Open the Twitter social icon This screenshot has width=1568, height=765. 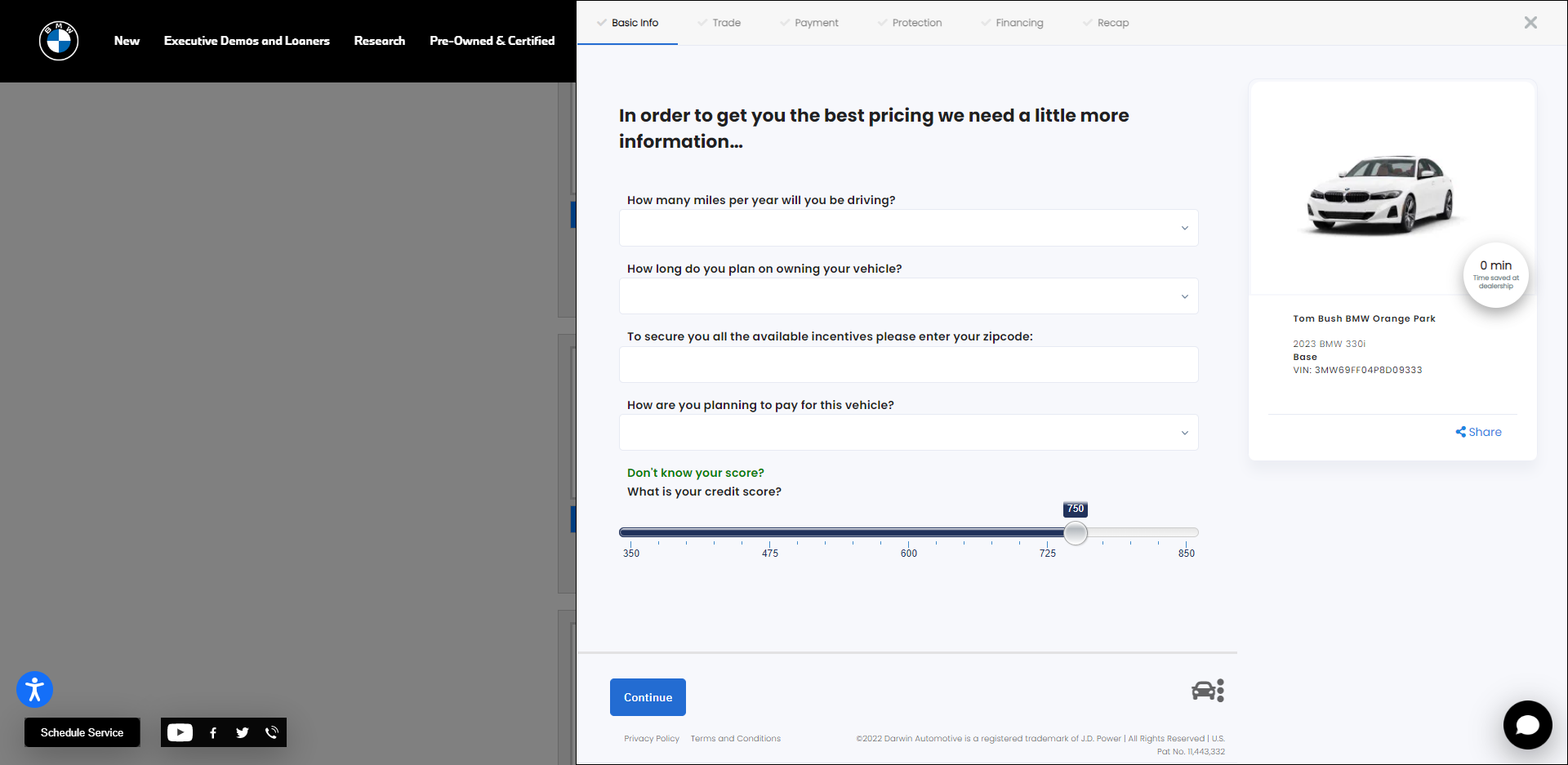point(243,732)
